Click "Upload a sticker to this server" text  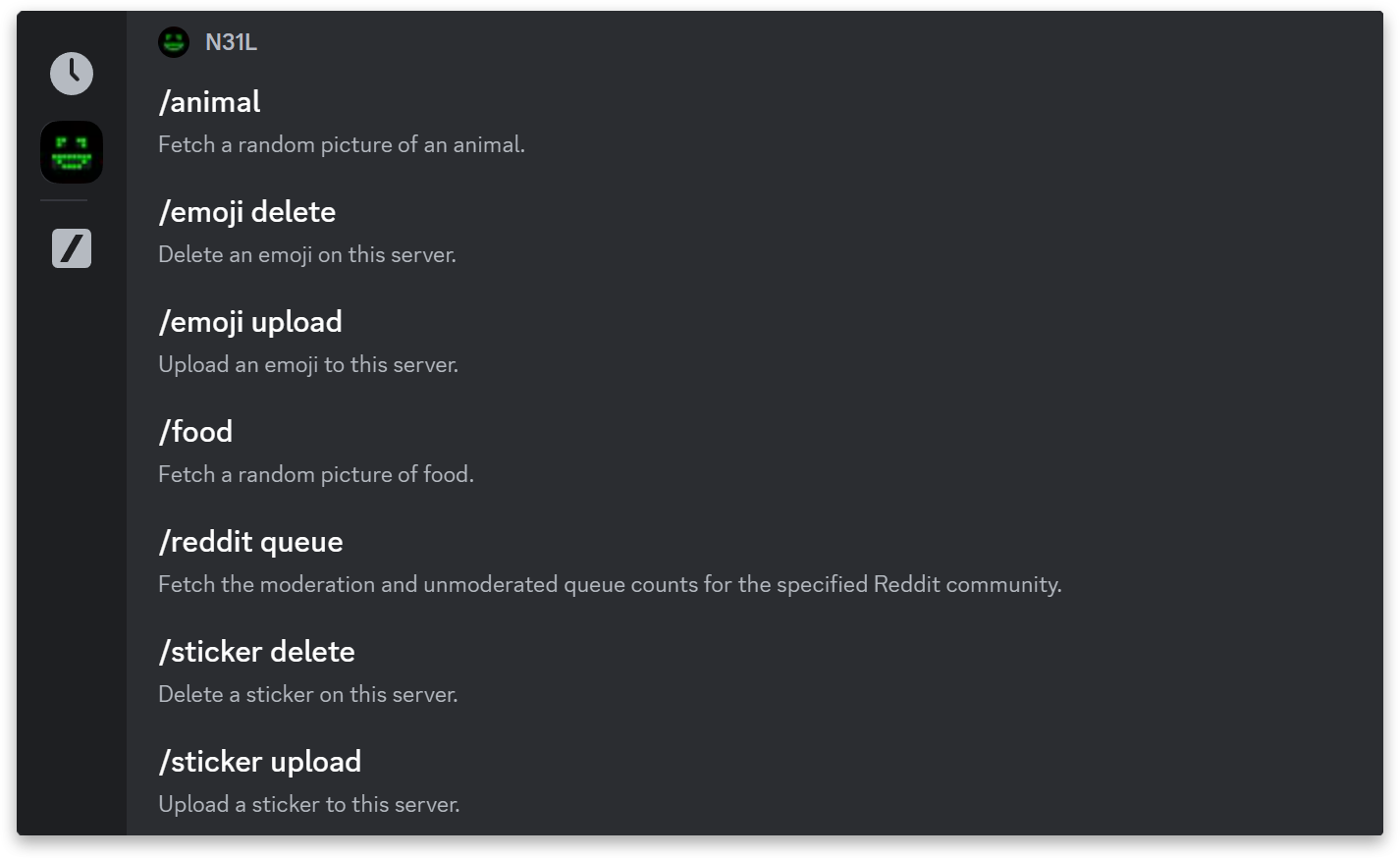click(309, 804)
